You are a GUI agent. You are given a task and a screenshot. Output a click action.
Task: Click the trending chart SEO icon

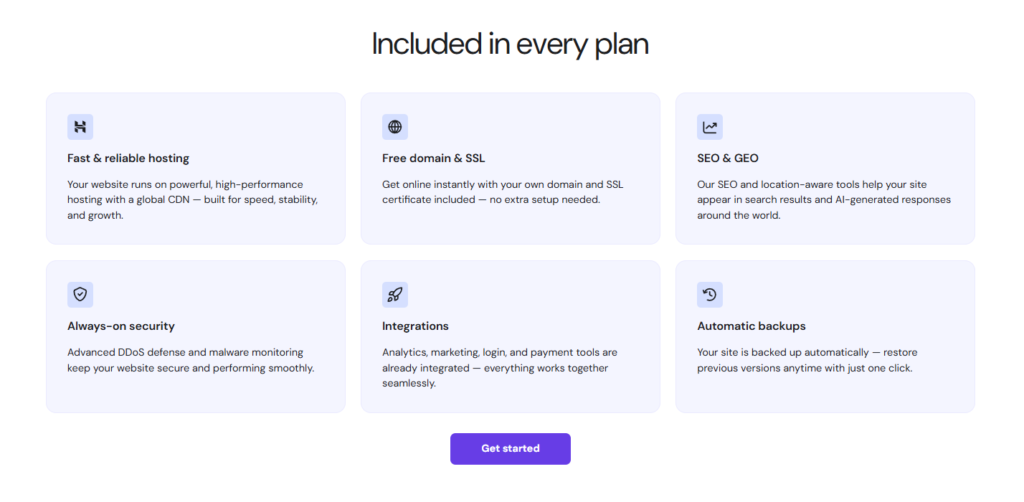coord(710,127)
